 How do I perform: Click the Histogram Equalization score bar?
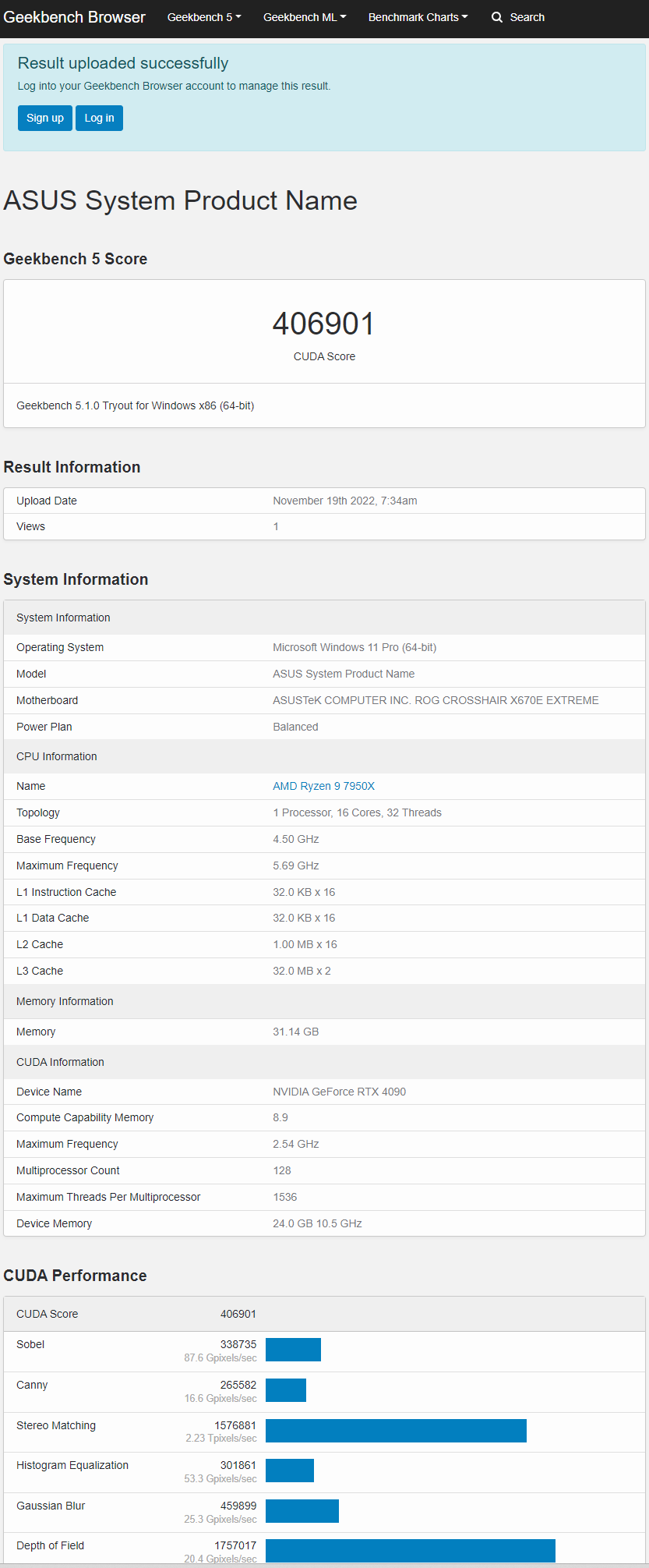tap(290, 1471)
